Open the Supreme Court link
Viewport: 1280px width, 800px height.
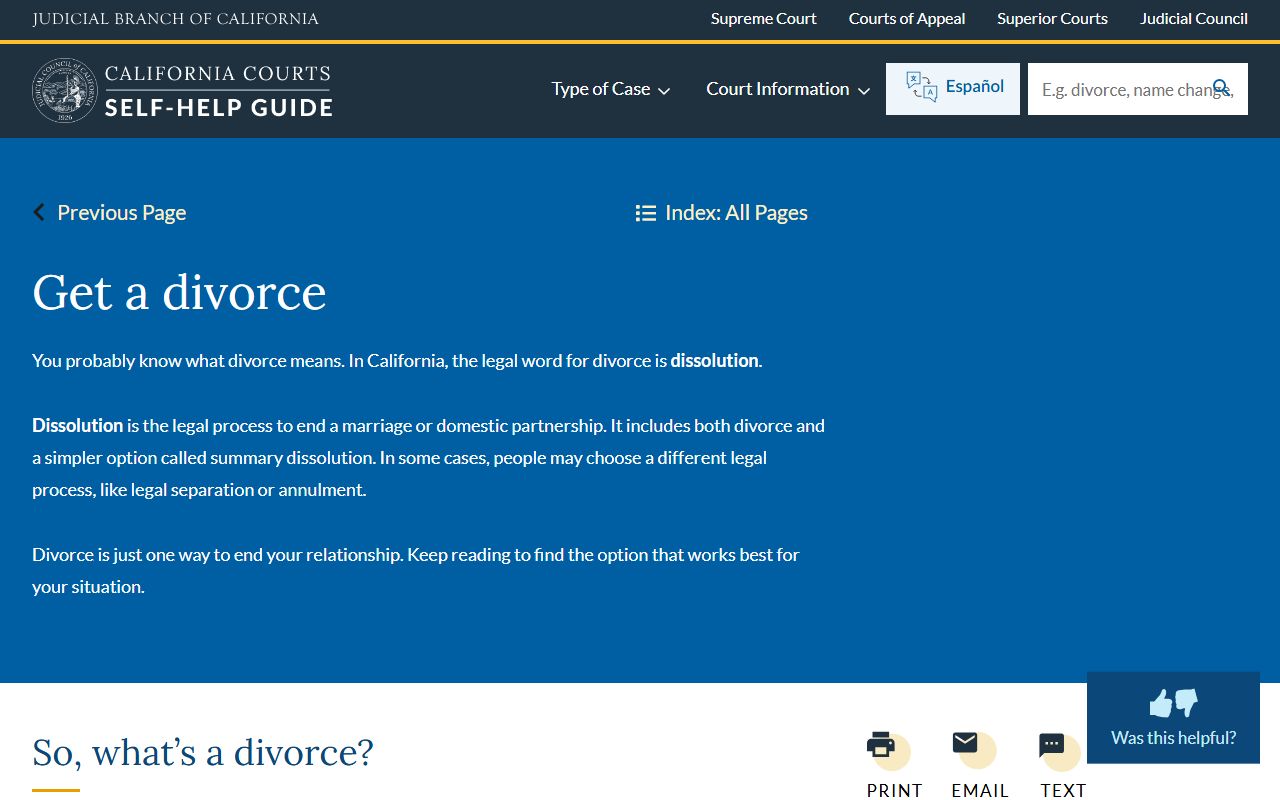[764, 19]
